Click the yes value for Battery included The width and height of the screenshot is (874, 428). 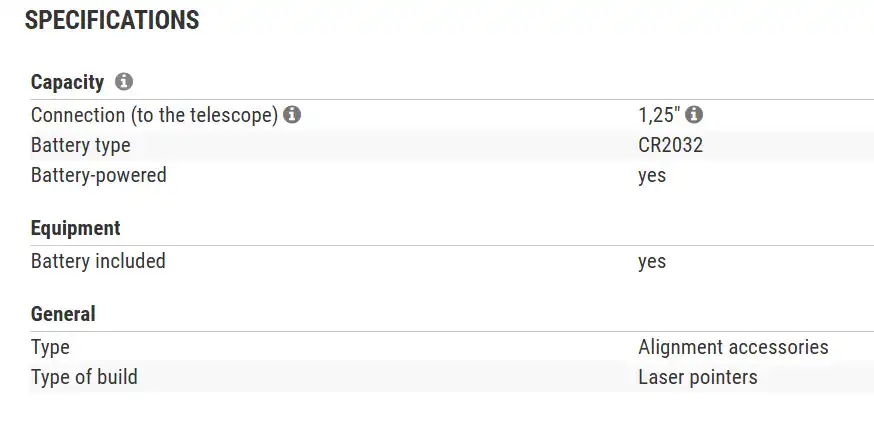pos(652,261)
